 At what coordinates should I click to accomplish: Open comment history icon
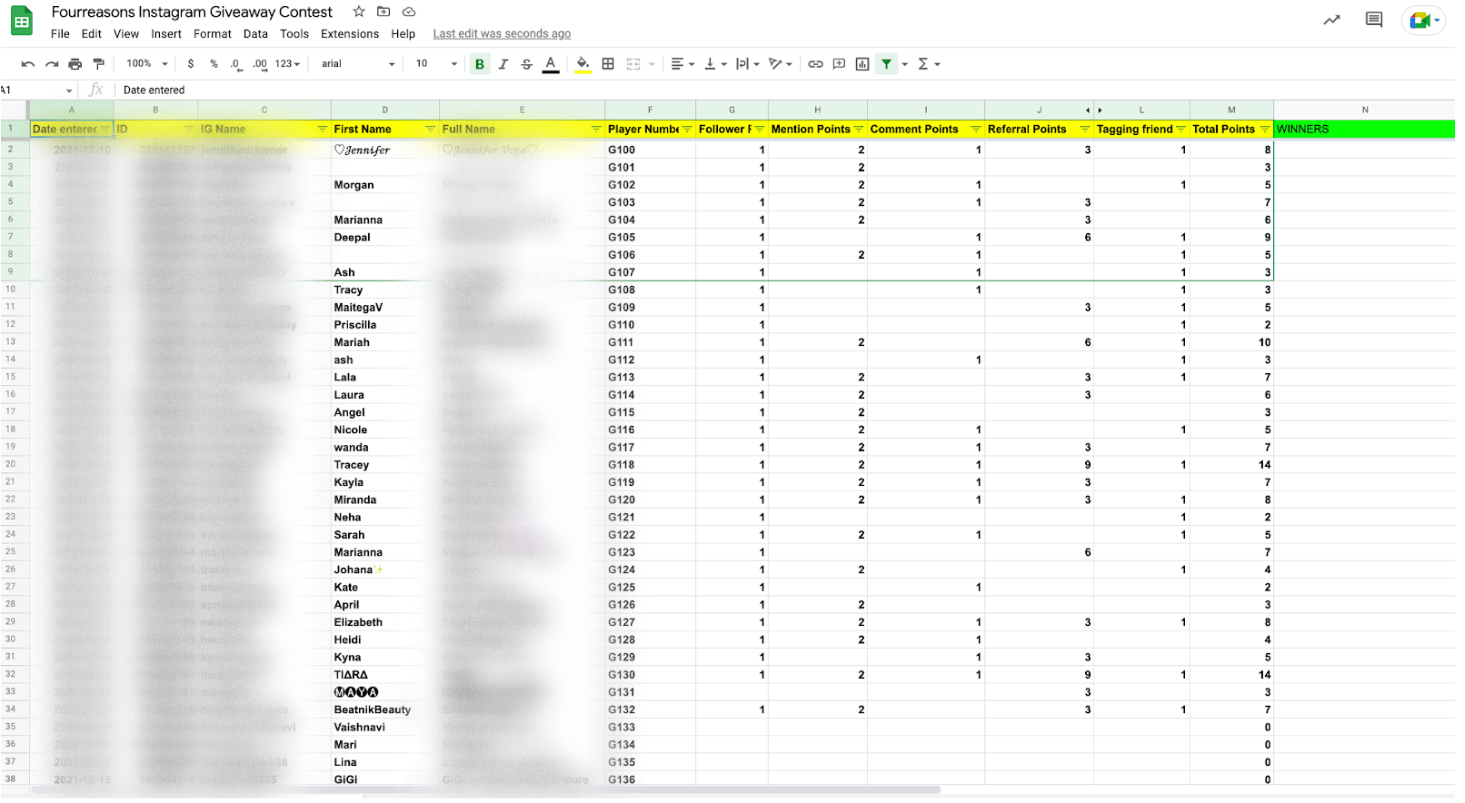1374,20
